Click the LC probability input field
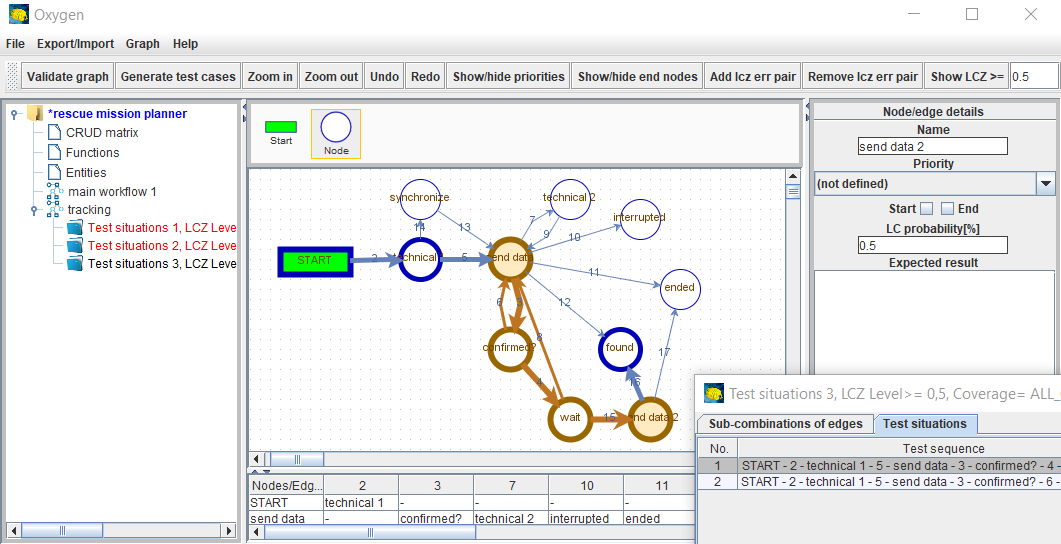 [x=932, y=246]
